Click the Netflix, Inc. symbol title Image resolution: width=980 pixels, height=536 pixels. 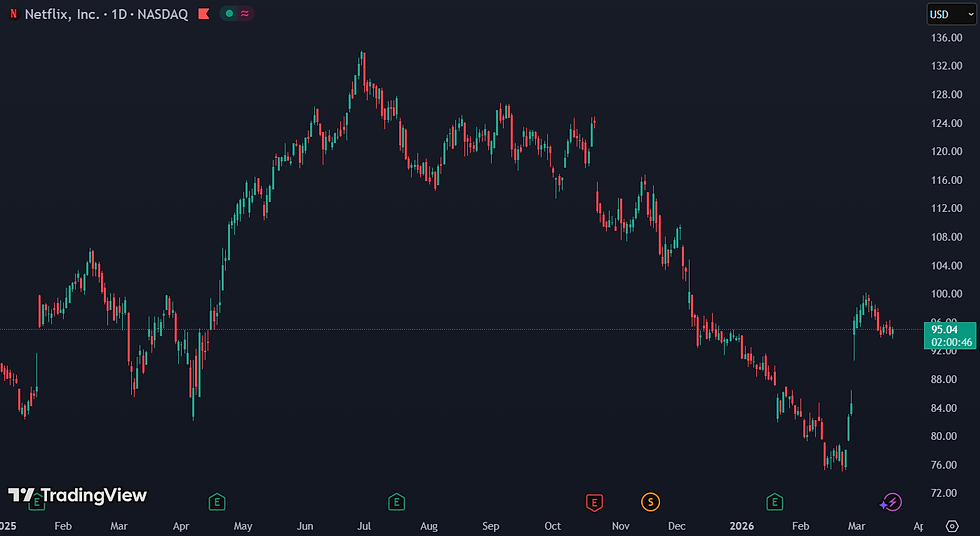pyautogui.click(x=62, y=14)
